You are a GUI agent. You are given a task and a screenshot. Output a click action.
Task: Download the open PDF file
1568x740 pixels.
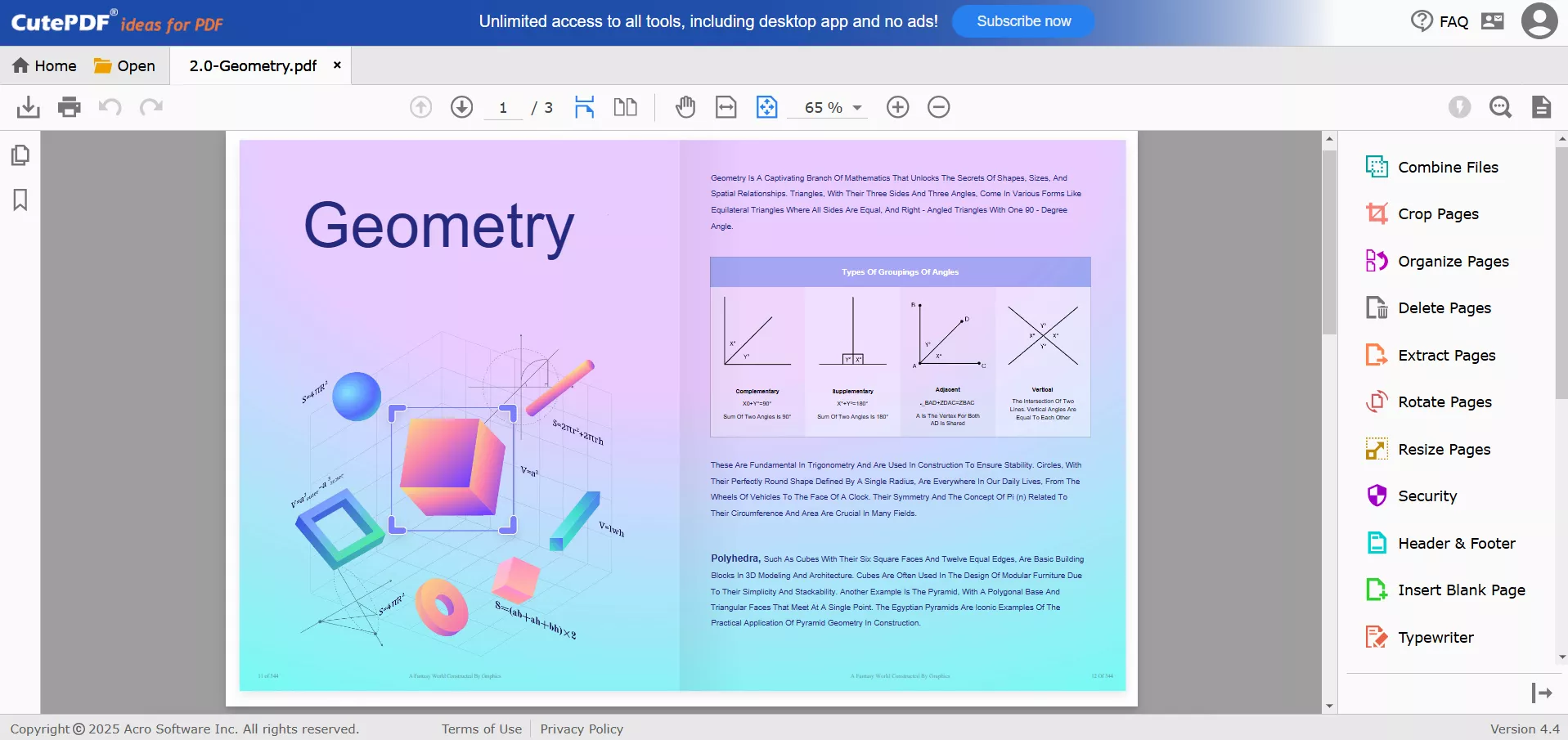(29, 106)
